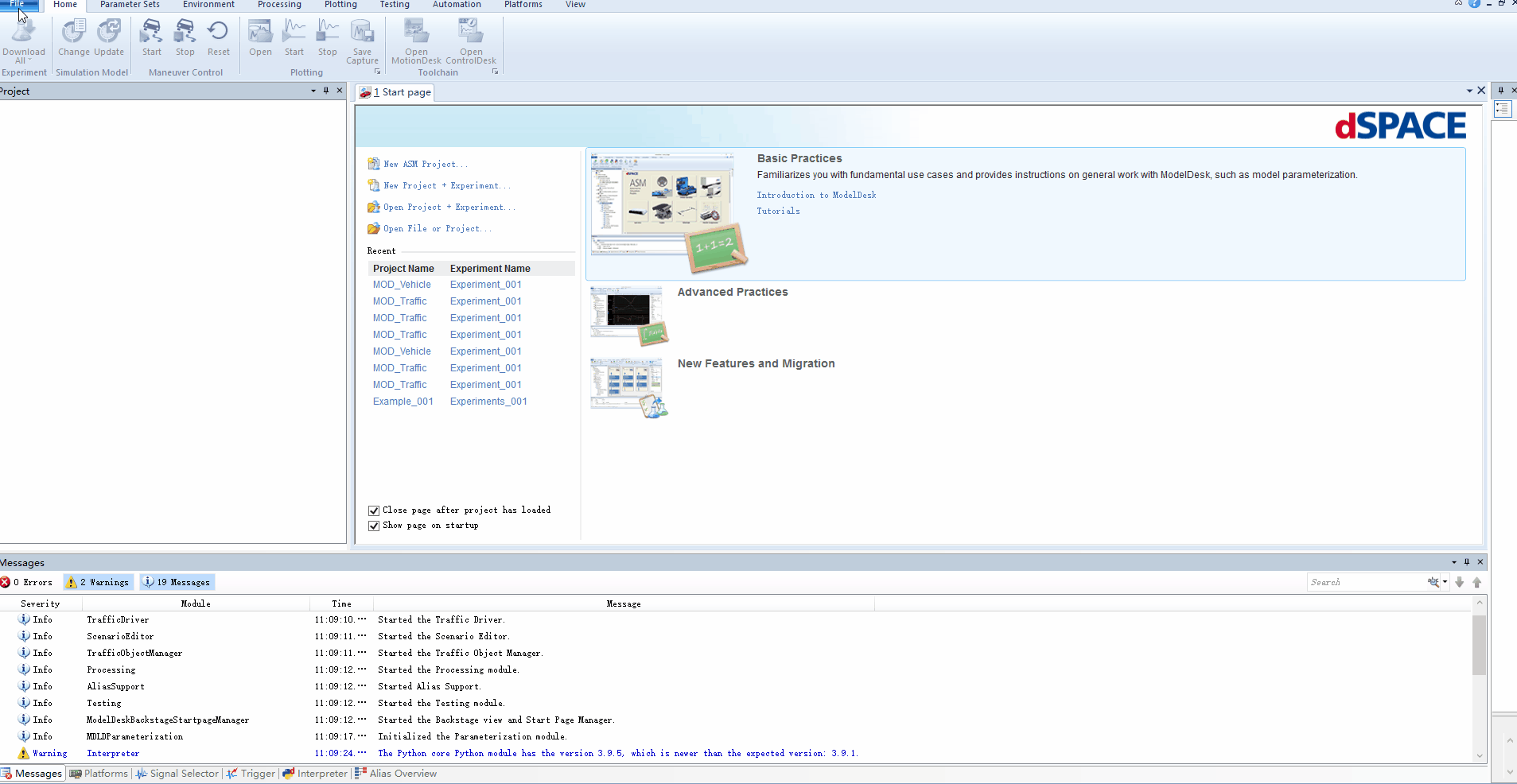Toggle the 19 Messages filter

(177, 582)
